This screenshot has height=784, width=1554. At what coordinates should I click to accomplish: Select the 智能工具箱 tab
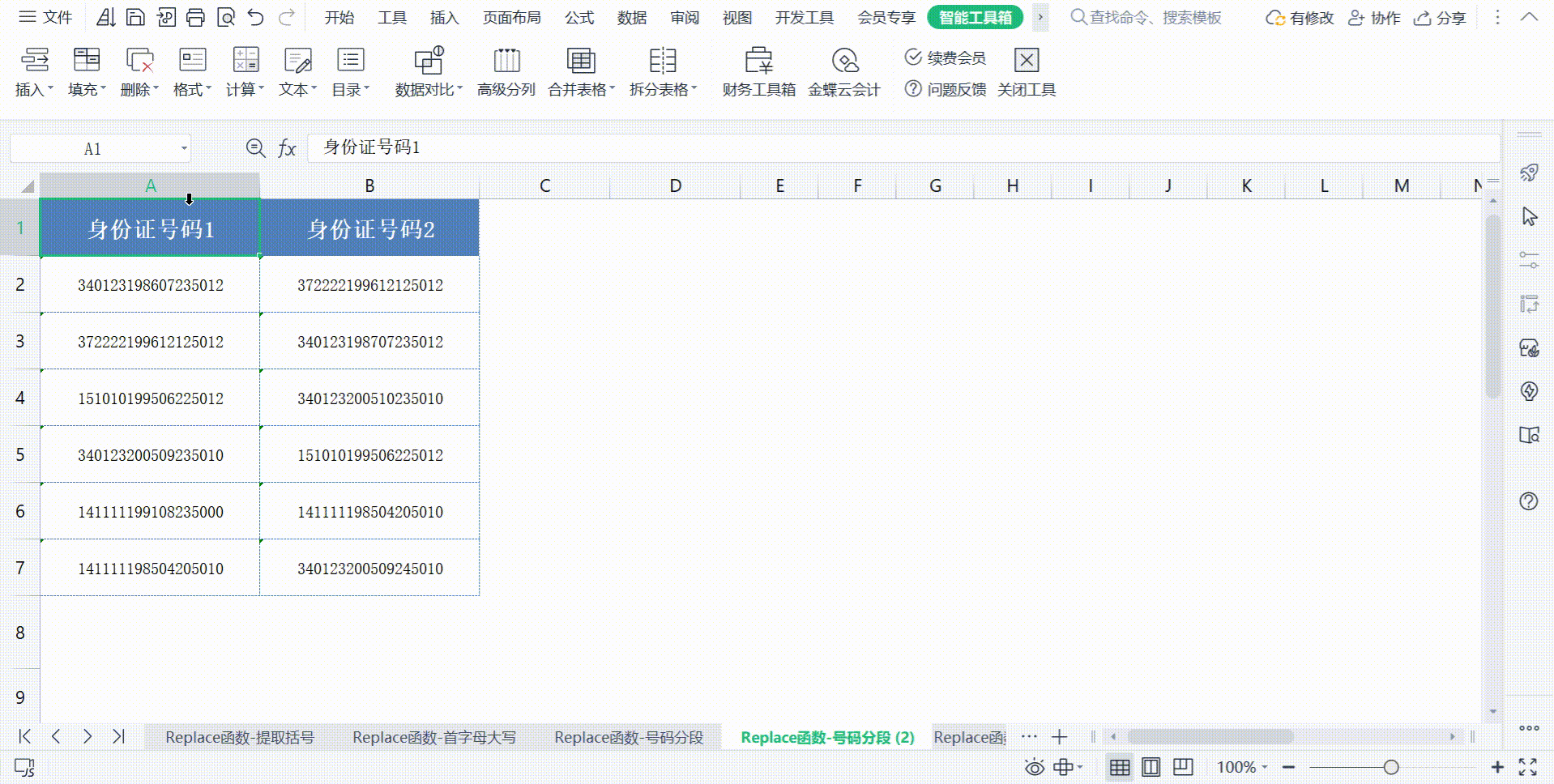[976, 17]
